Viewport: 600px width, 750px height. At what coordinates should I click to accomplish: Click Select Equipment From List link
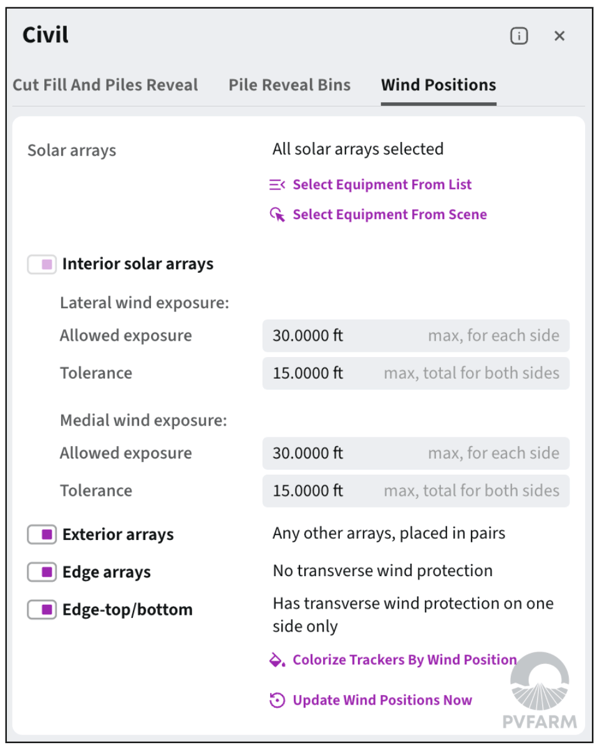(x=382, y=185)
